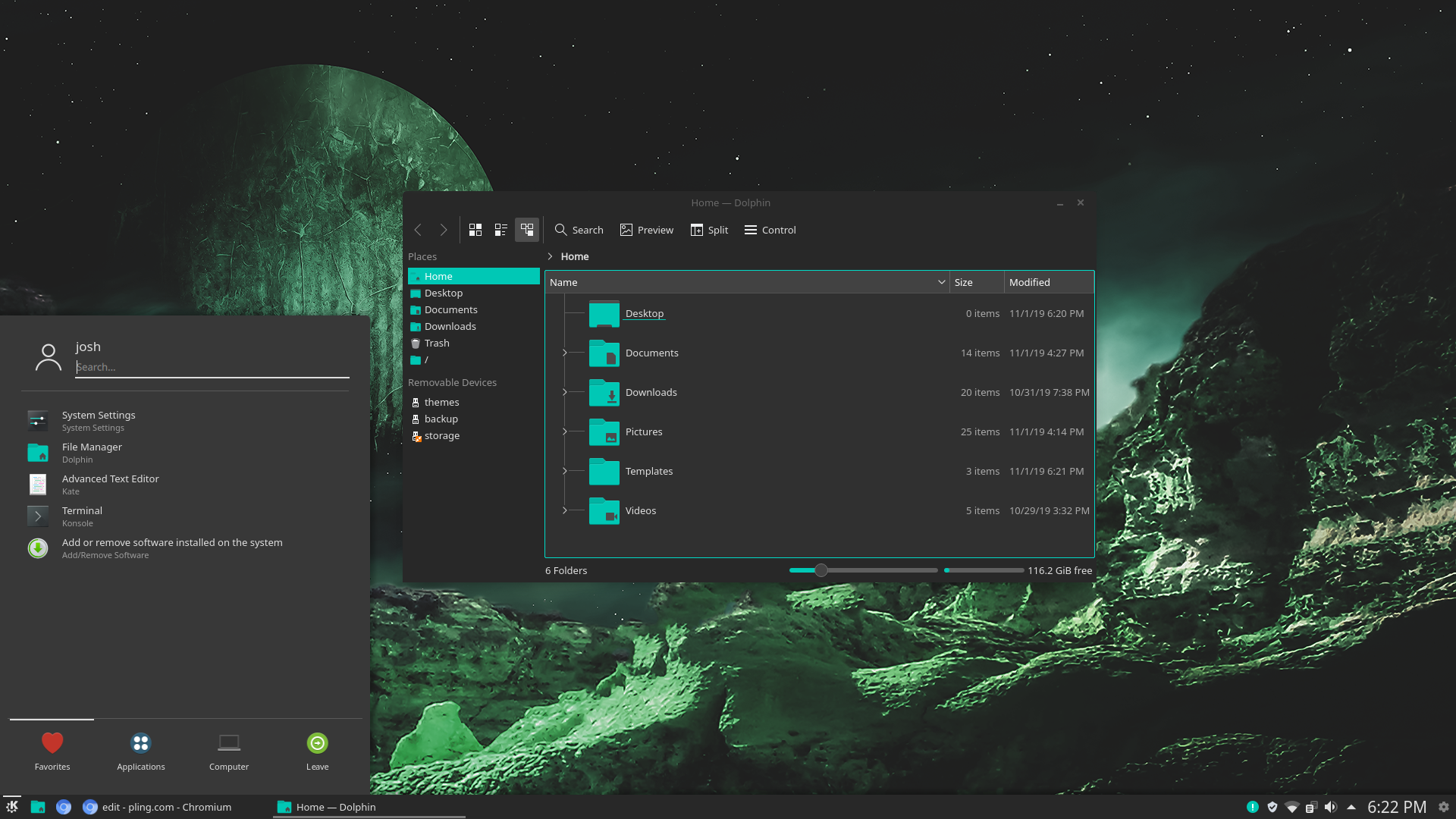Select the Pictures folder icon in list
This screenshot has height=819, width=1456.
[604, 431]
